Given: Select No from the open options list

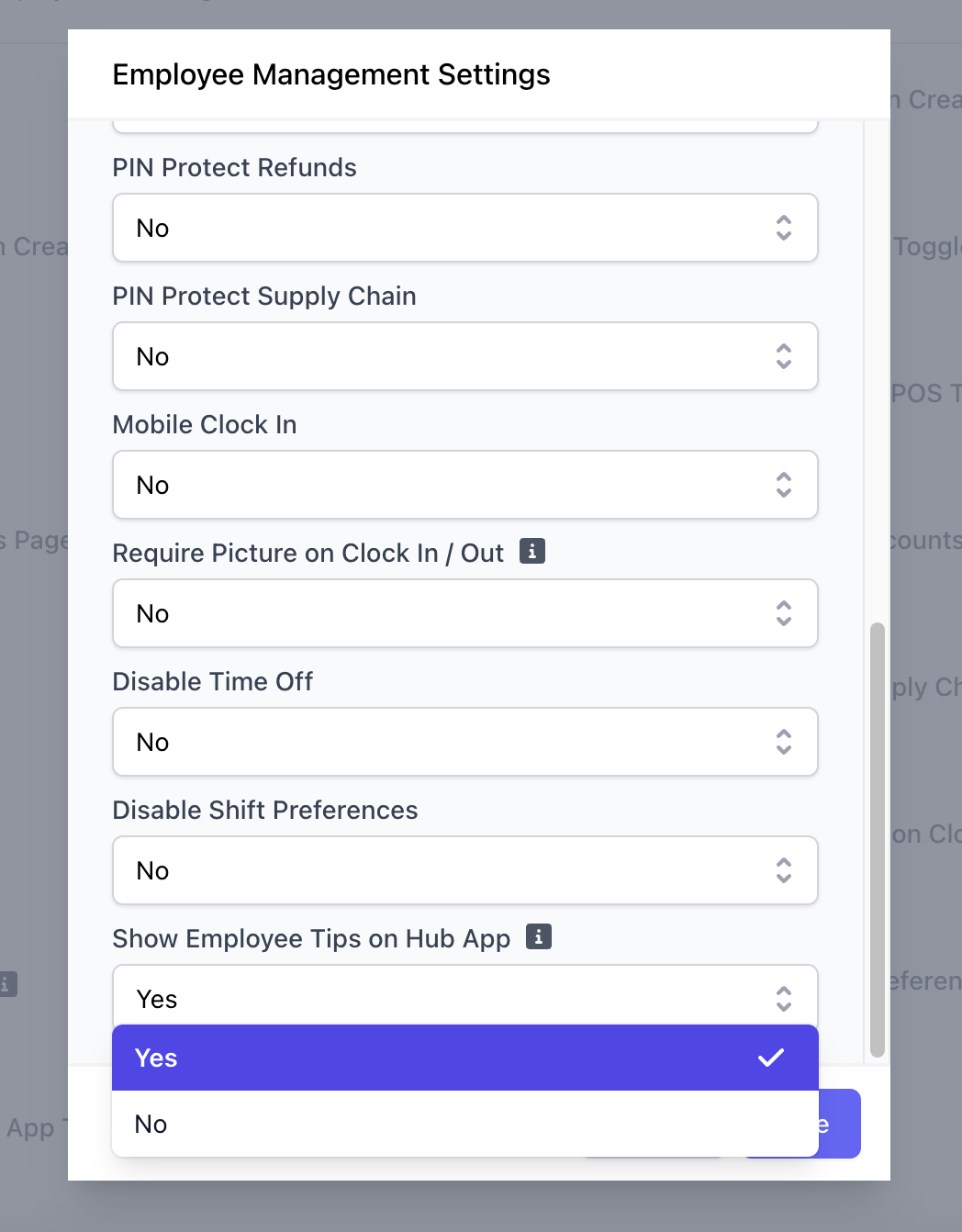Looking at the screenshot, I should 151,1124.
